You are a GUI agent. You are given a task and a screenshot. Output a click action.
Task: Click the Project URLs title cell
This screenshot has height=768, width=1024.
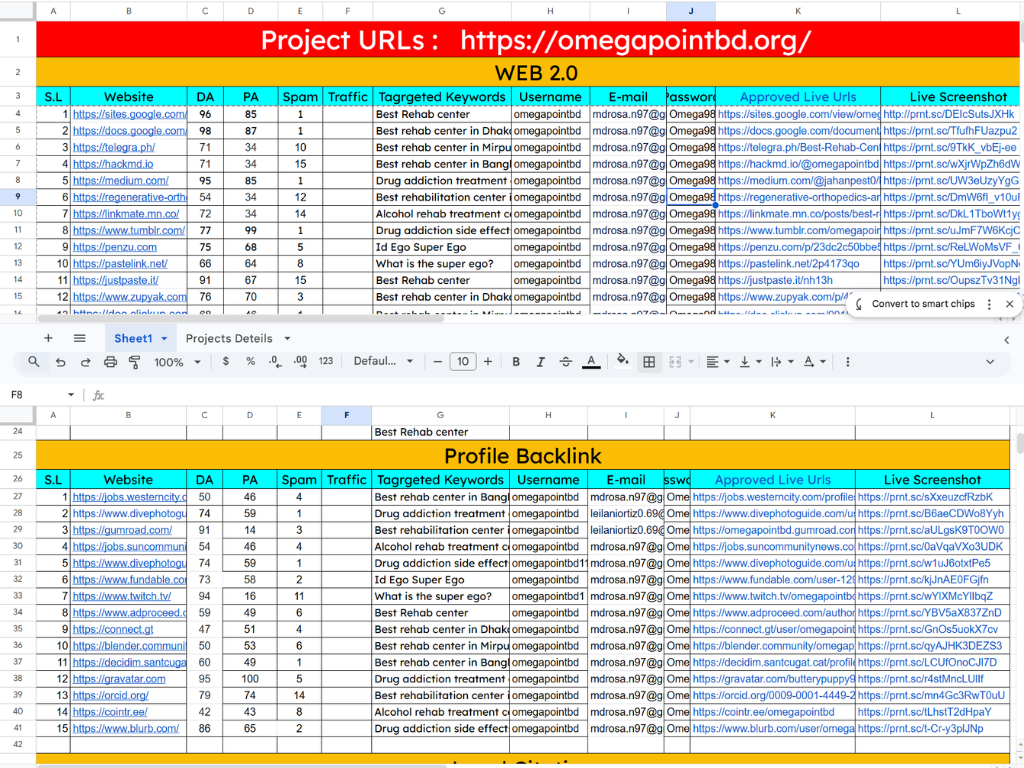[x=530, y=39]
